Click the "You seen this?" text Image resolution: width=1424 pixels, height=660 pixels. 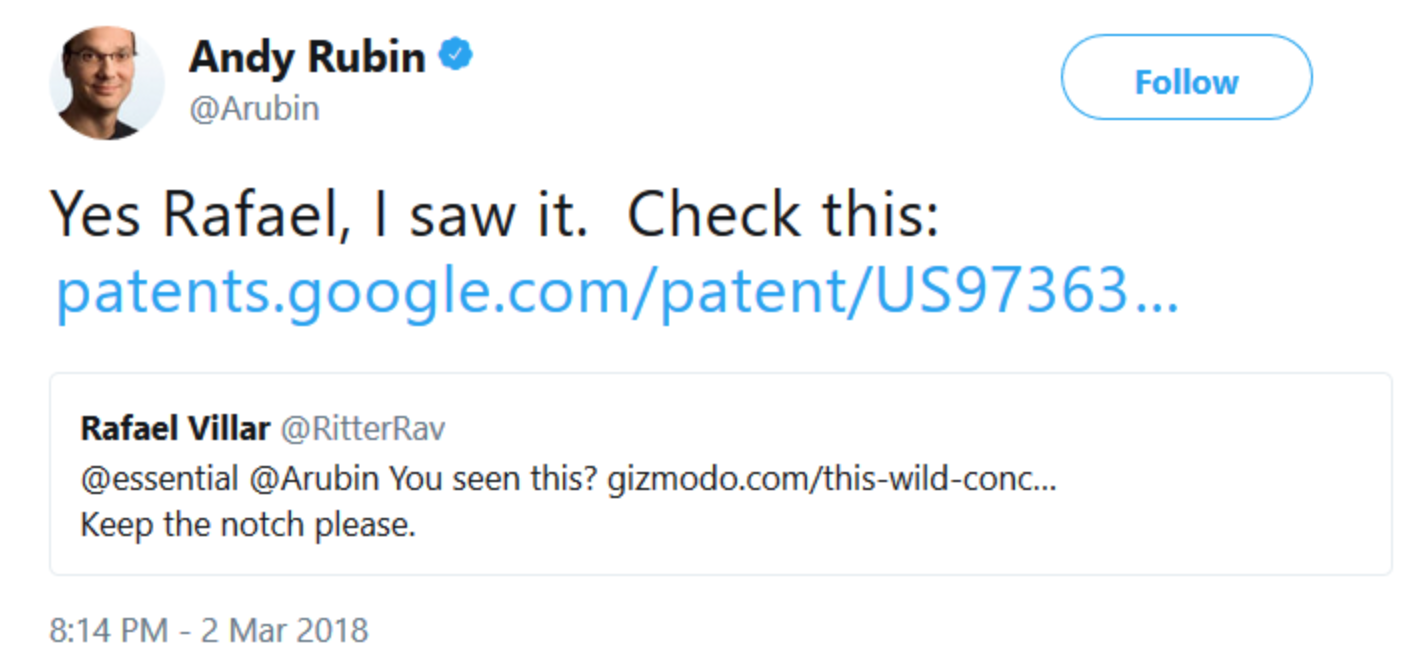[493, 479]
